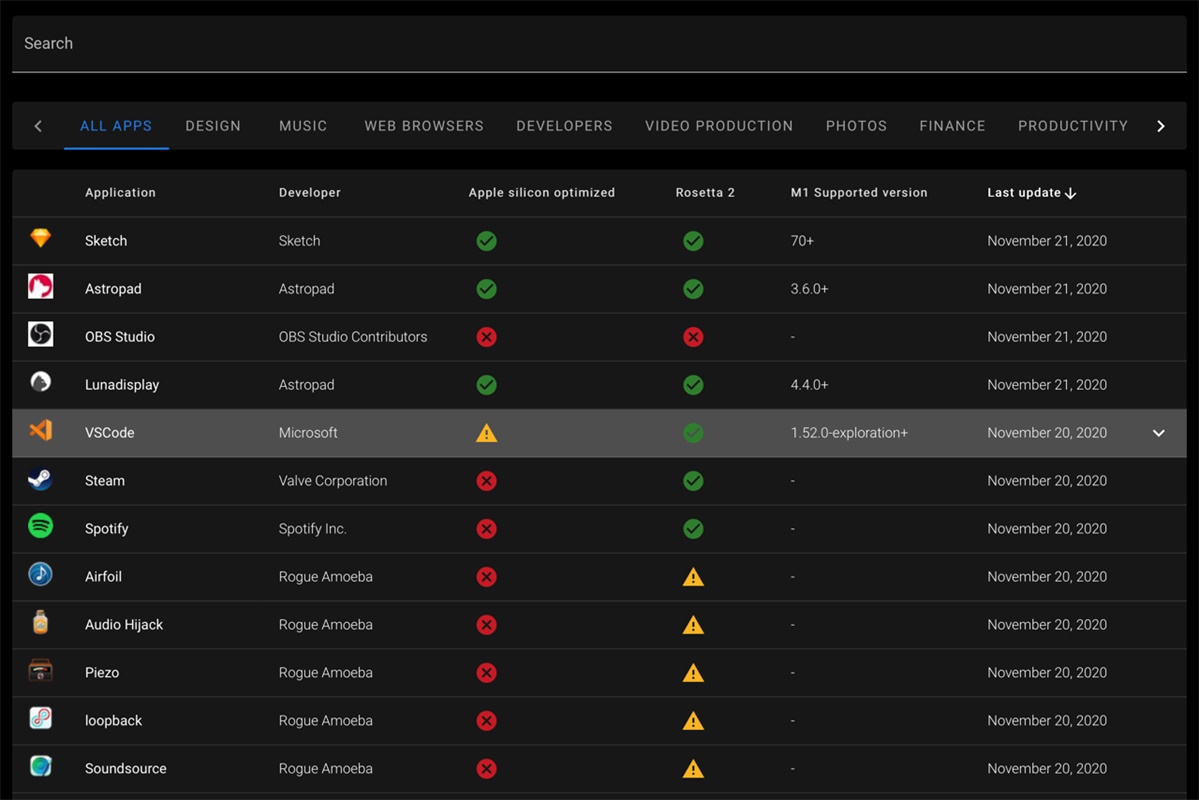This screenshot has height=800, width=1199.
Task: Select the All Apps tab
Action: [116, 126]
